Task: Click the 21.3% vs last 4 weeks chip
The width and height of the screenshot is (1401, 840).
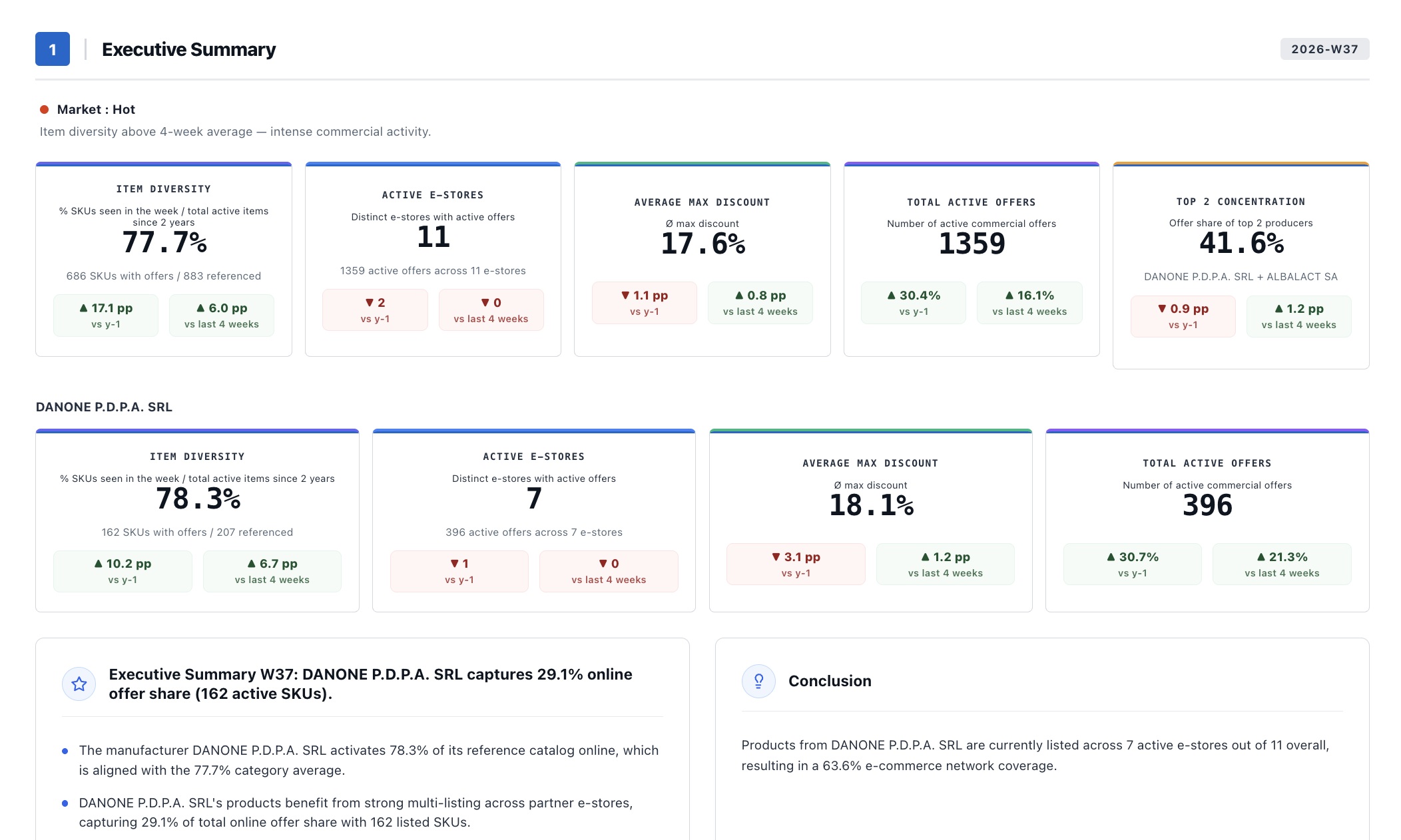Action: click(1282, 564)
